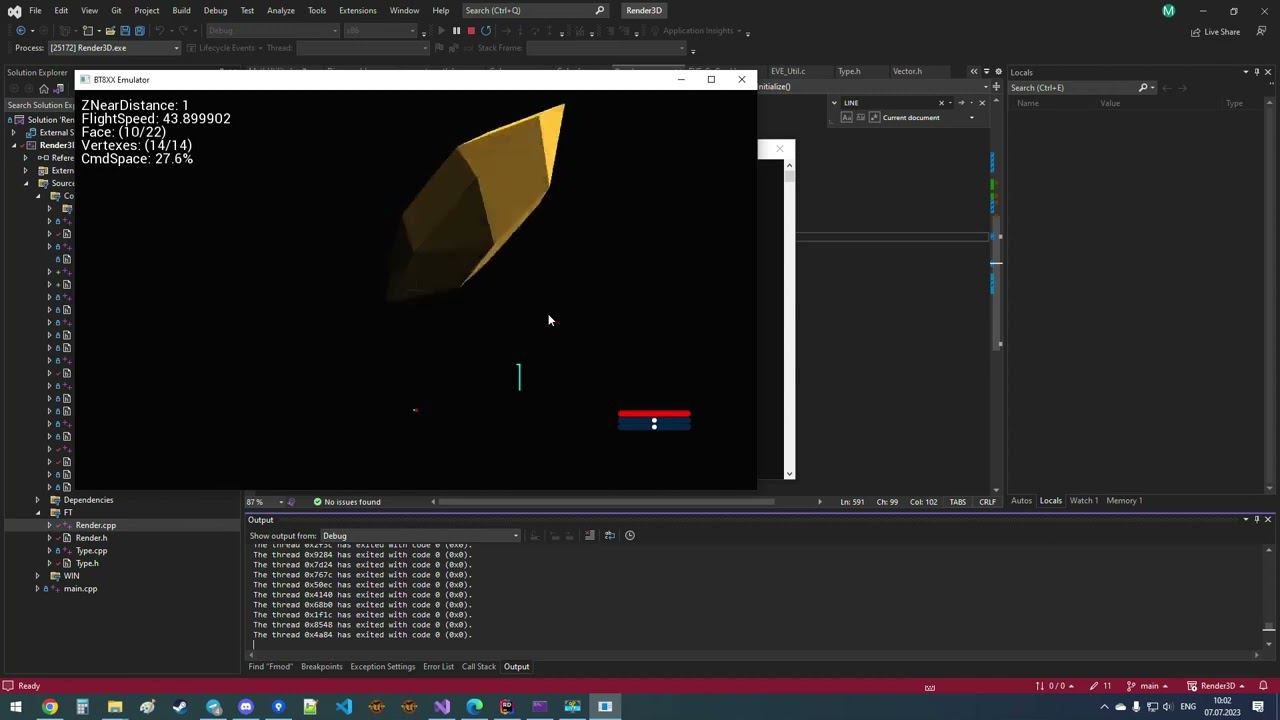Toggle regular expressions in find box
This screenshot has height=720, width=1280.
tap(873, 118)
